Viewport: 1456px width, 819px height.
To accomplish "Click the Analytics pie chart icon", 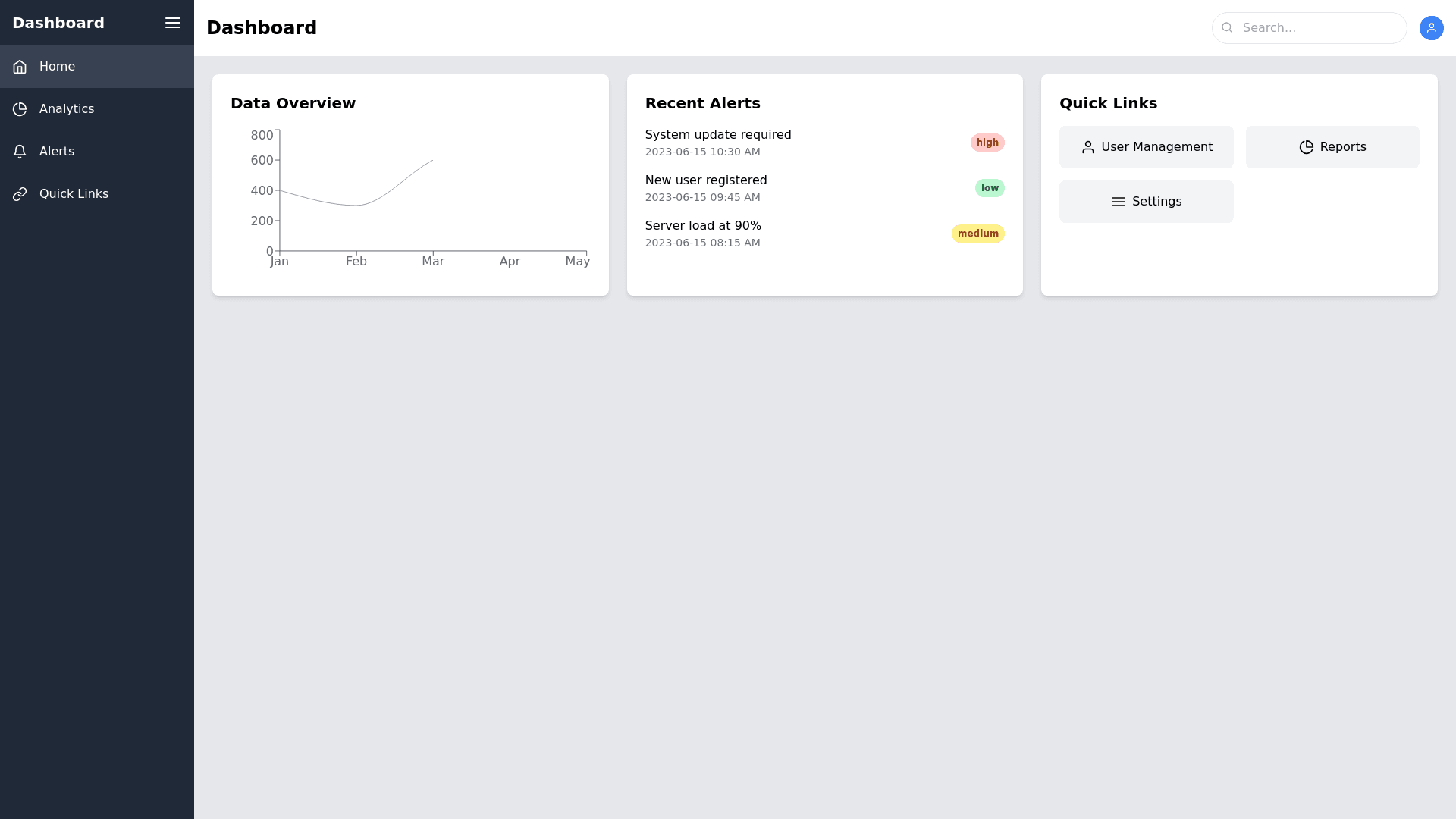I will [20, 109].
